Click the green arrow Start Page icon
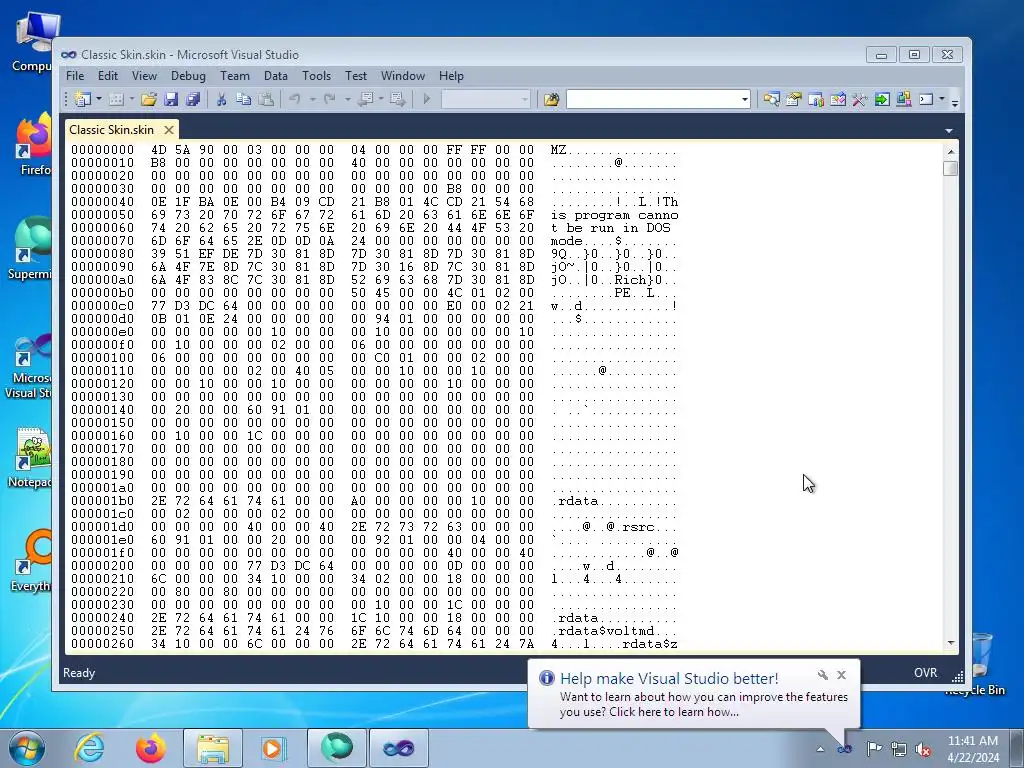This screenshot has width=1024, height=768. tap(882, 99)
